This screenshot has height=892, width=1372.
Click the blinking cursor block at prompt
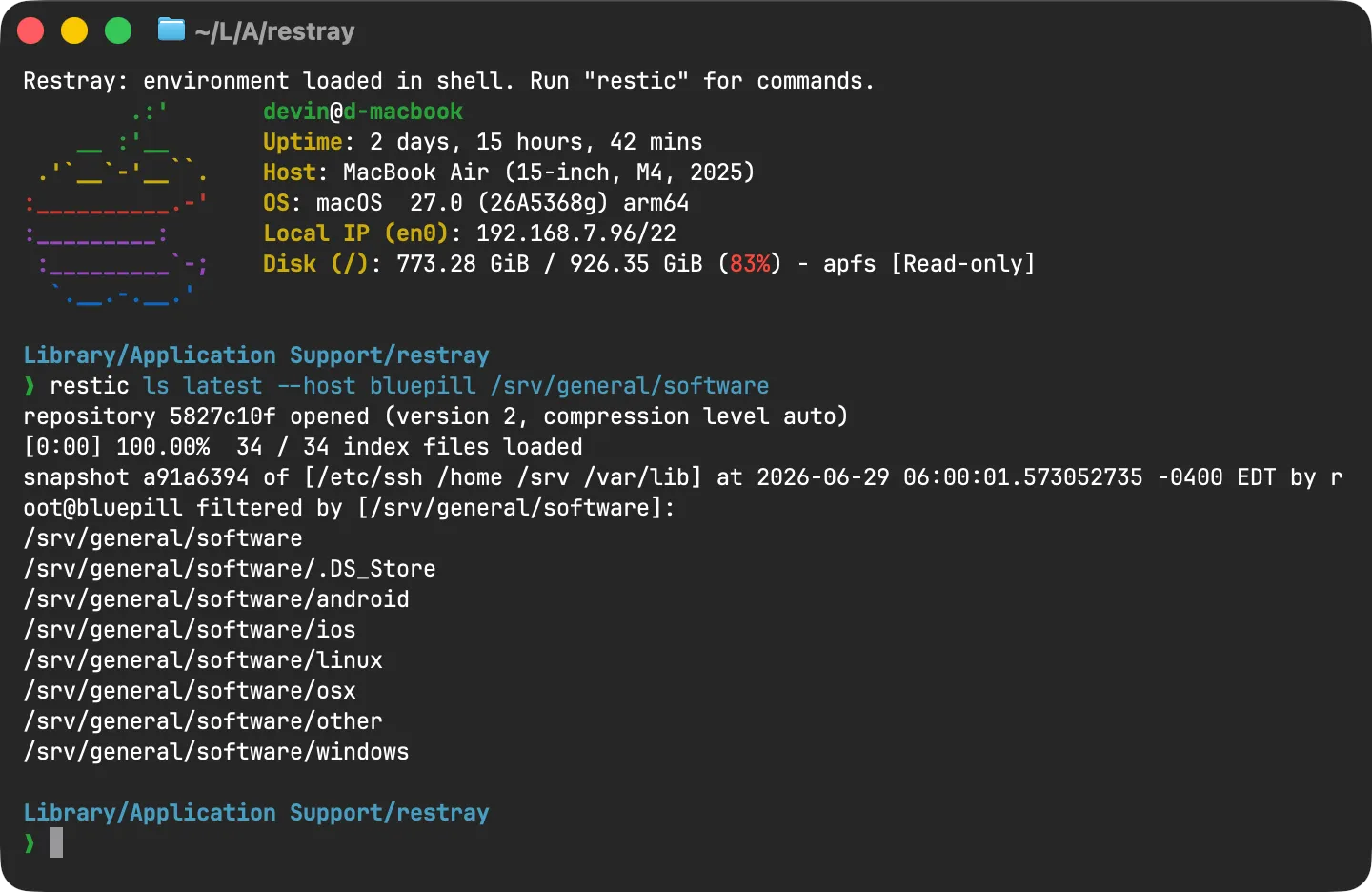point(56,842)
